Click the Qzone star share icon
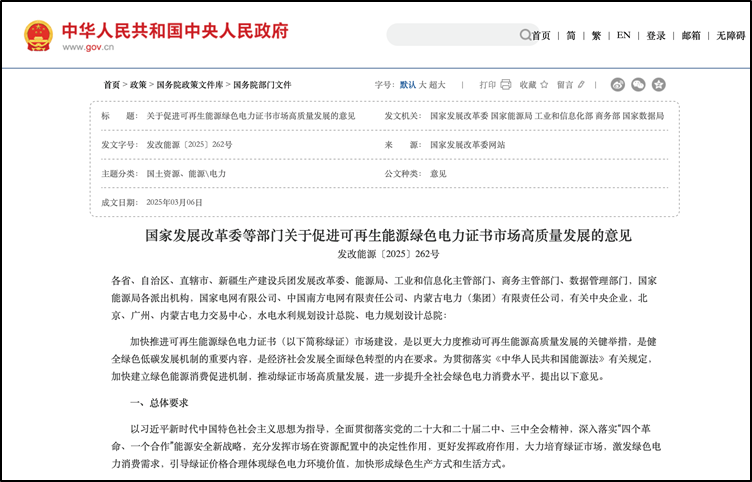The image size is (752, 482). pyautogui.click(x=658, y=85)
